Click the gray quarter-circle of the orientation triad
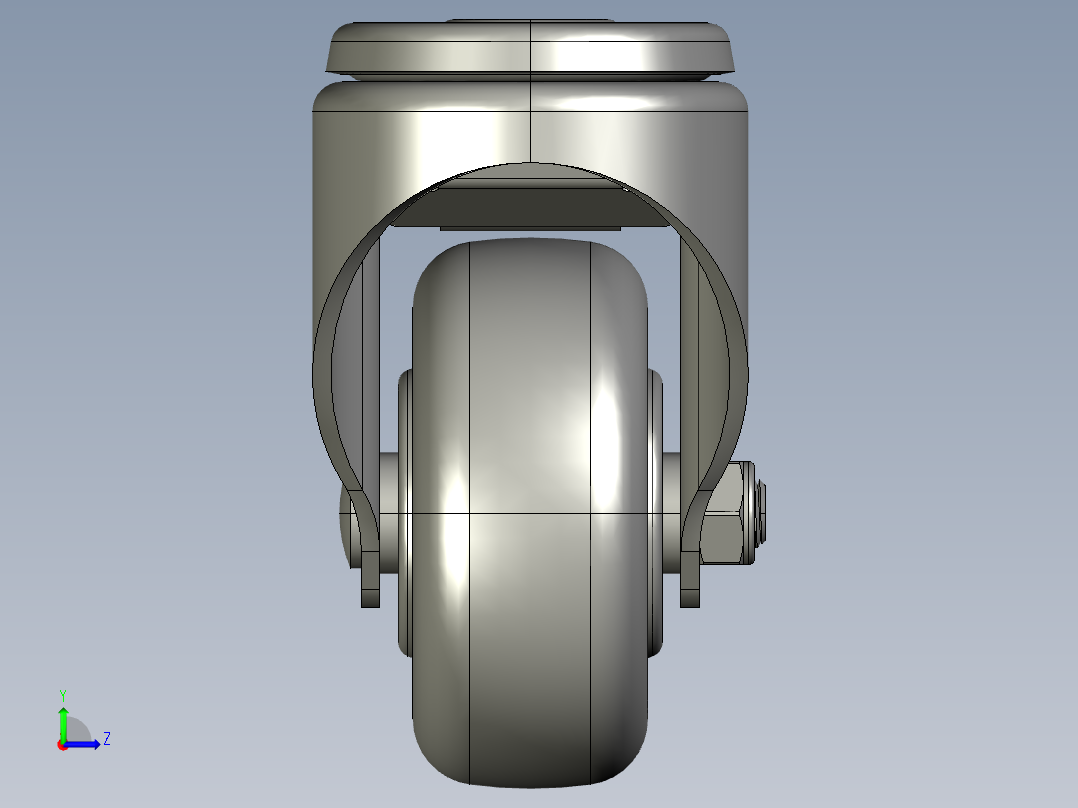This screenshot has width=1078, height=808. tap(79, 729)
